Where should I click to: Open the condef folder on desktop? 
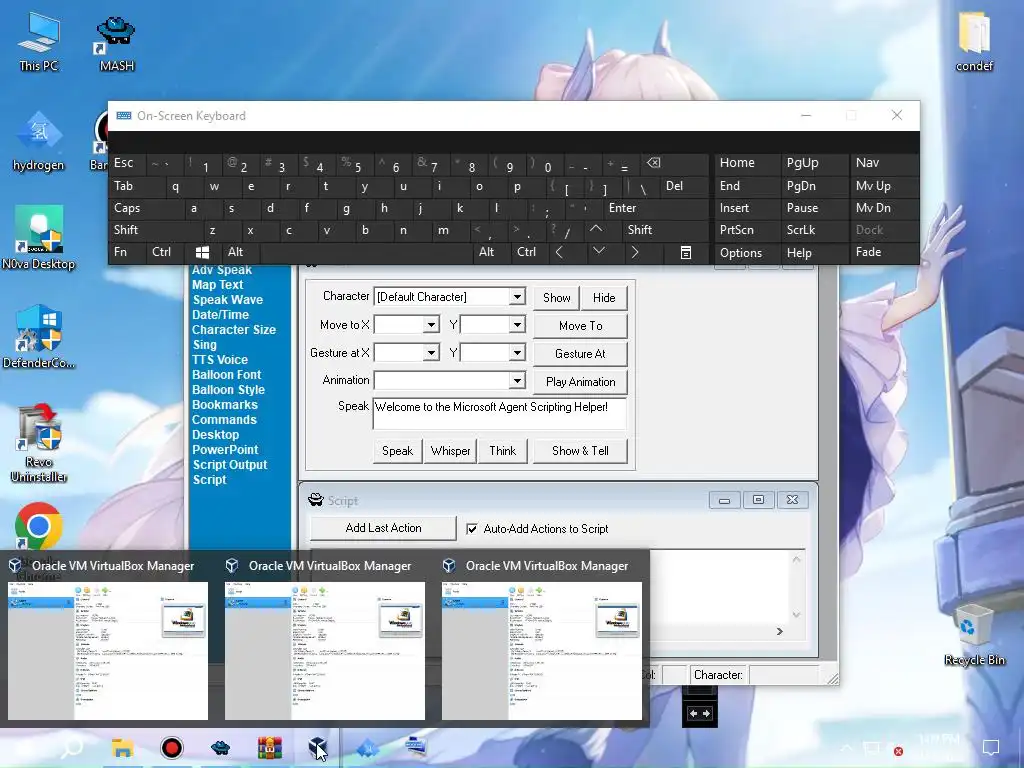(x=974, y=42)
